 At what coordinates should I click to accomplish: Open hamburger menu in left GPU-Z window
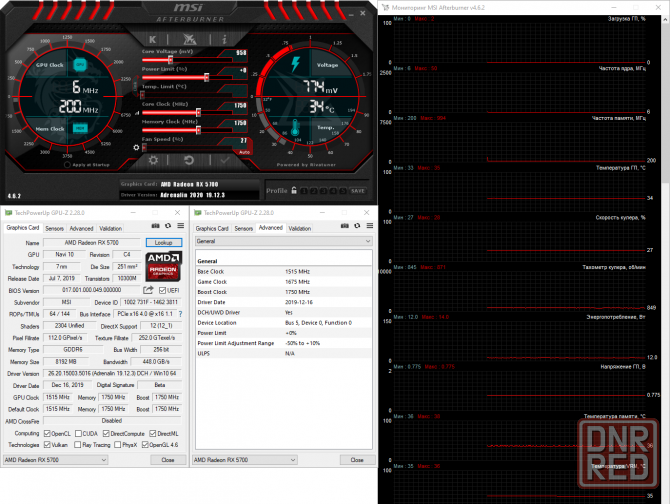pyautogui.click(x=181, y=226)
